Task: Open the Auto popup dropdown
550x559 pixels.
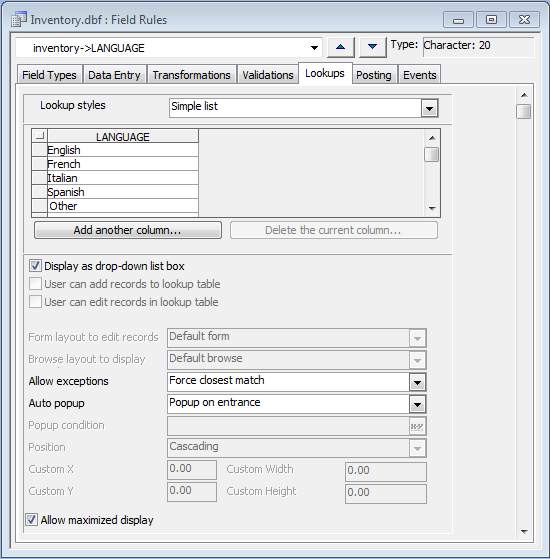Action: (417, 405)
